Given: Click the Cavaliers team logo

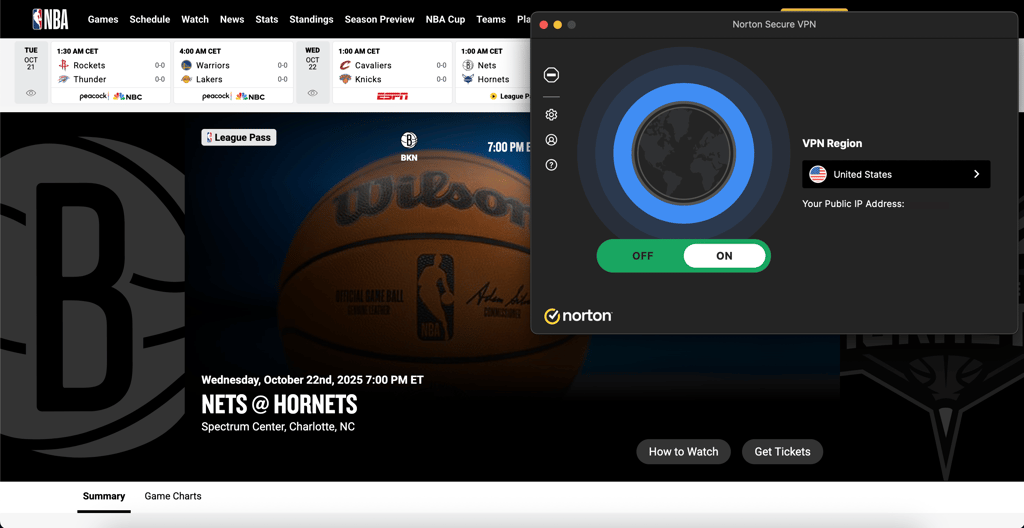Looking at the screenshot, I should coord(345,65).
